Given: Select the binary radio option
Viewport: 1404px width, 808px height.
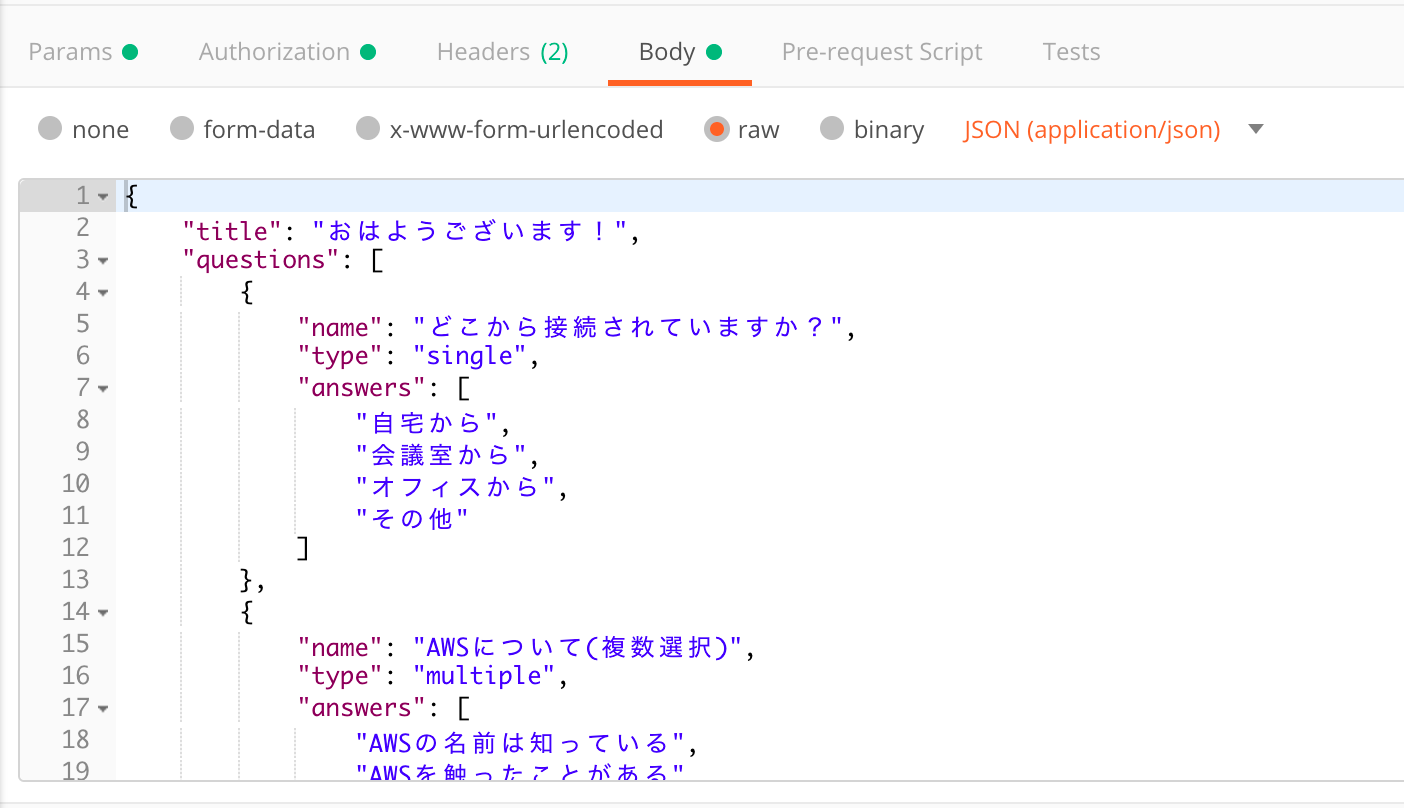Looking at the screenshot, I should coord(832,129).
